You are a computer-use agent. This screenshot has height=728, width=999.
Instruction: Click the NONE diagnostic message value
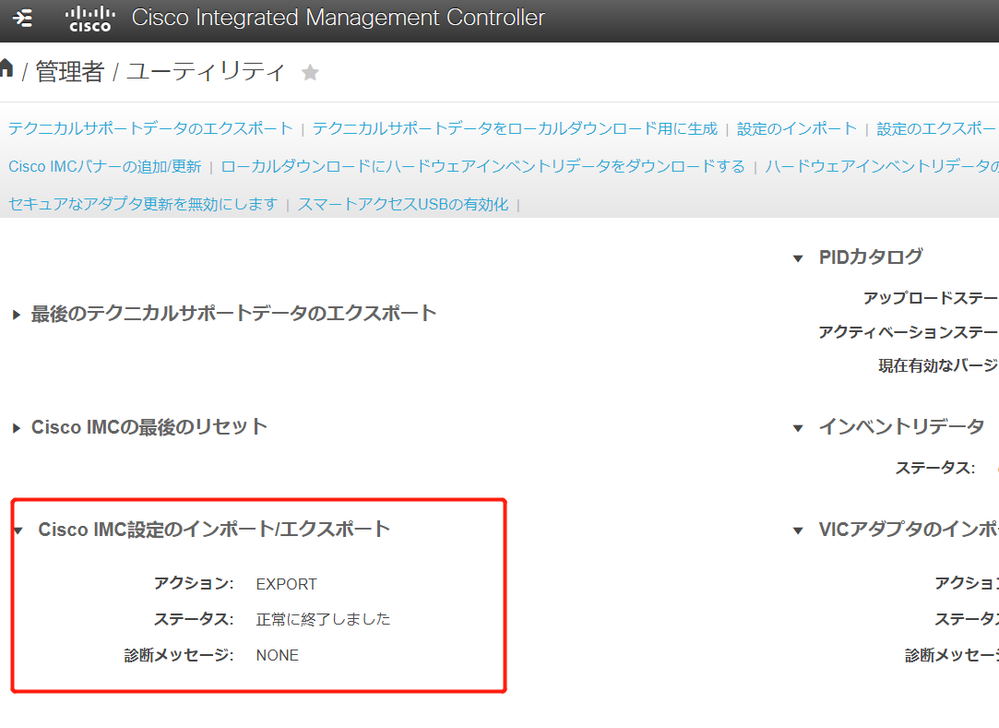click(x=277, y=655)
